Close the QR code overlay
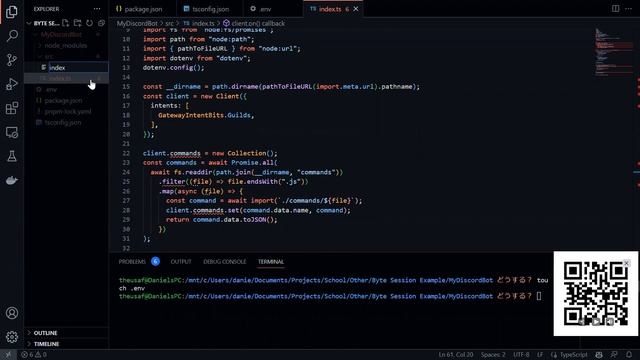 [x=627, y=263]
